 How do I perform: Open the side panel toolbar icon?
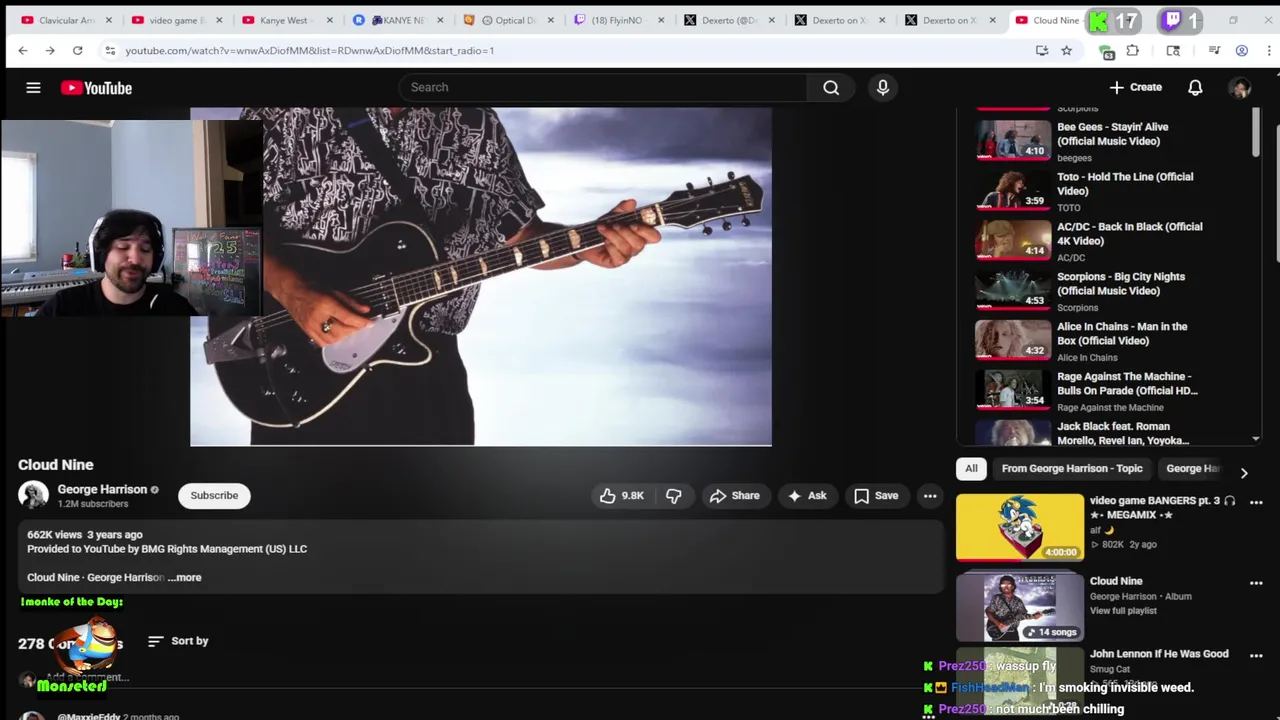[x=1173, y=50]
